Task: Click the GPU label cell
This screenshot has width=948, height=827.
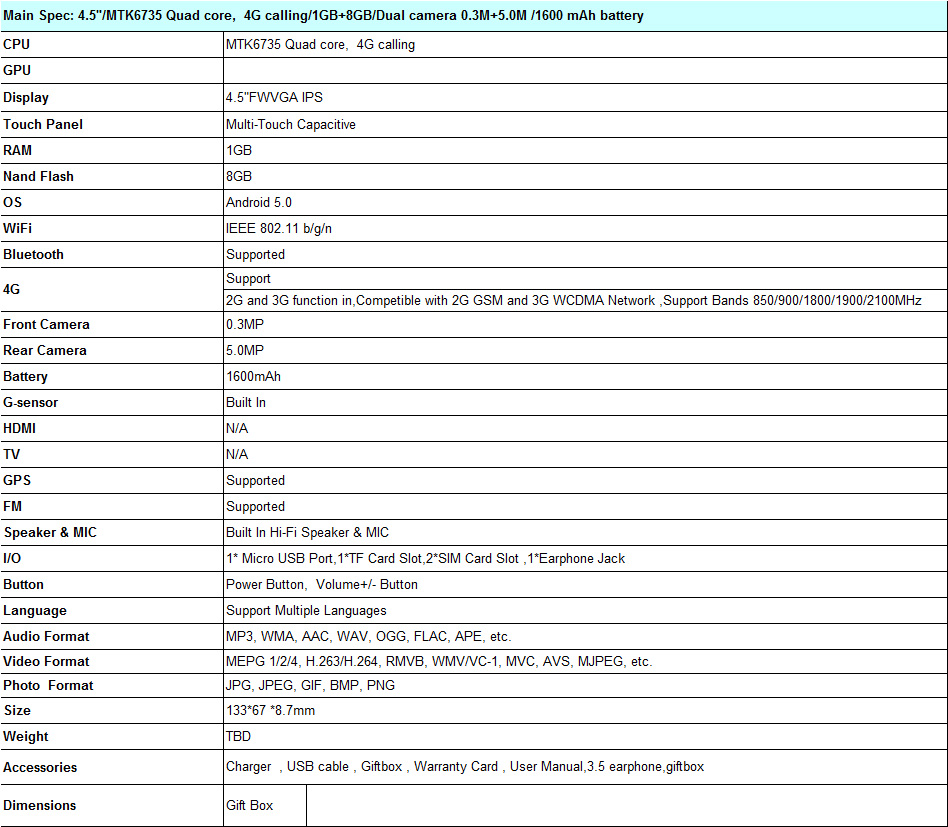Action: 112,71
